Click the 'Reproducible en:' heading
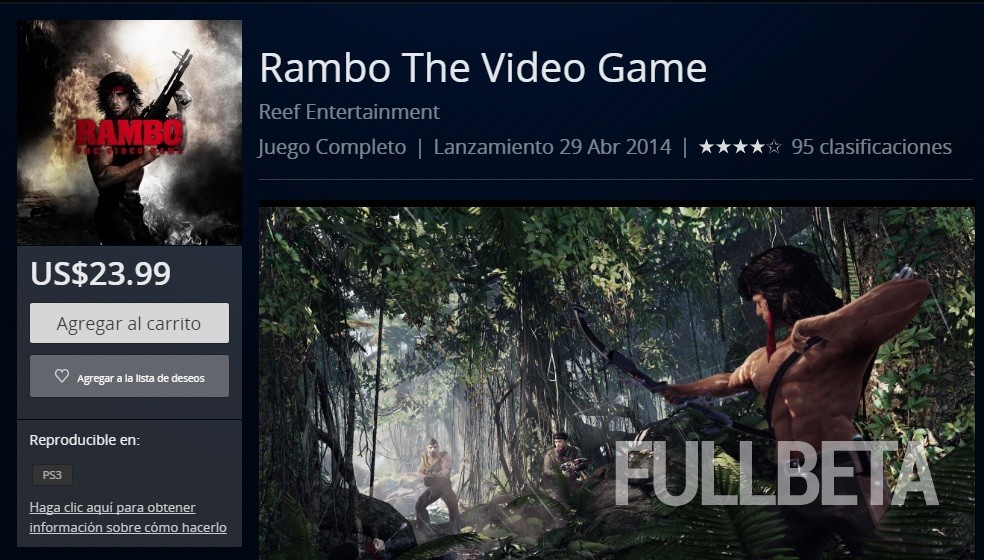The height and width of the screenshot is (560, 984). pos(85,440)
